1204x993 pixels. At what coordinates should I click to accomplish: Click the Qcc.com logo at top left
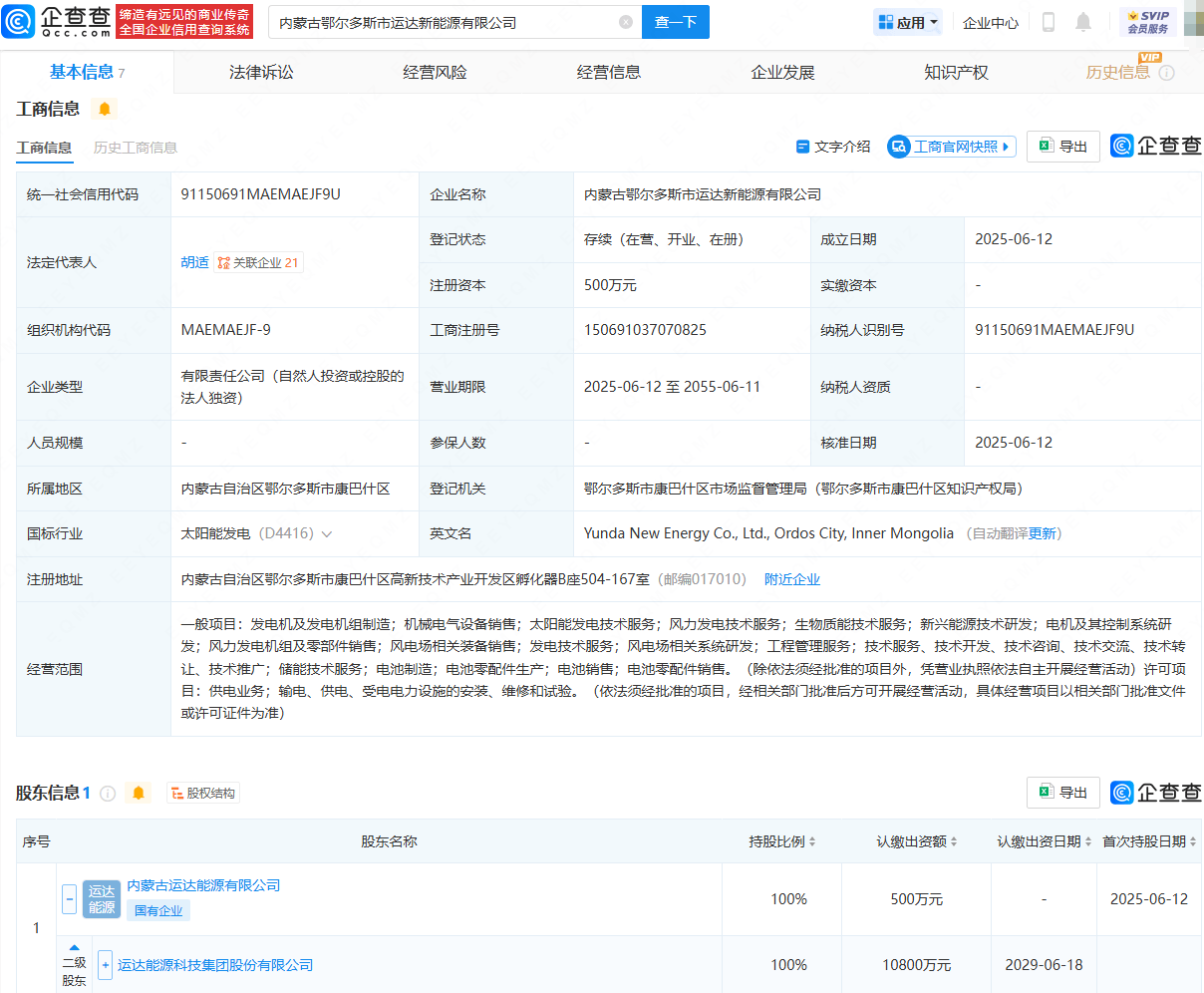point(57,21)
